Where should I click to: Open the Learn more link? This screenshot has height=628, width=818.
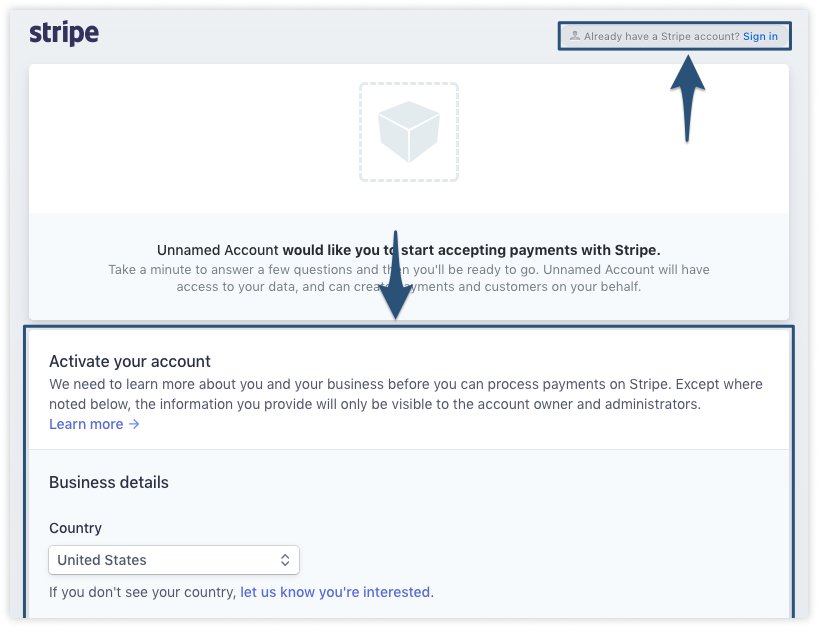(x=86, y=425)
